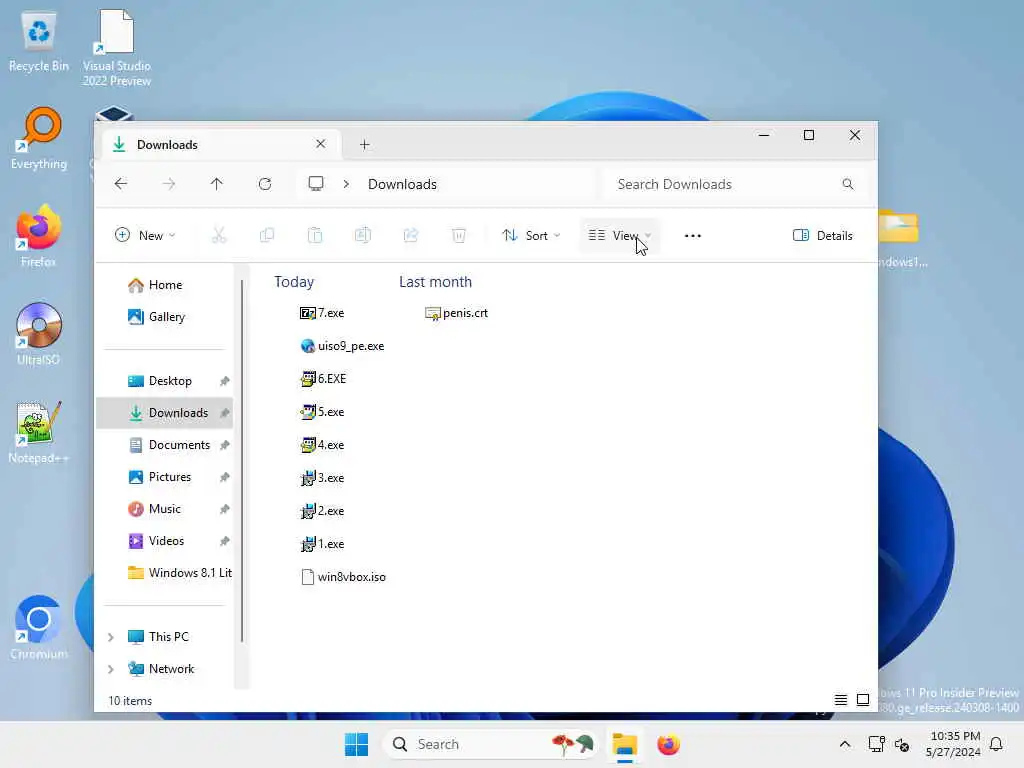Select Music in navigation pane

click(x=165, y=509)
